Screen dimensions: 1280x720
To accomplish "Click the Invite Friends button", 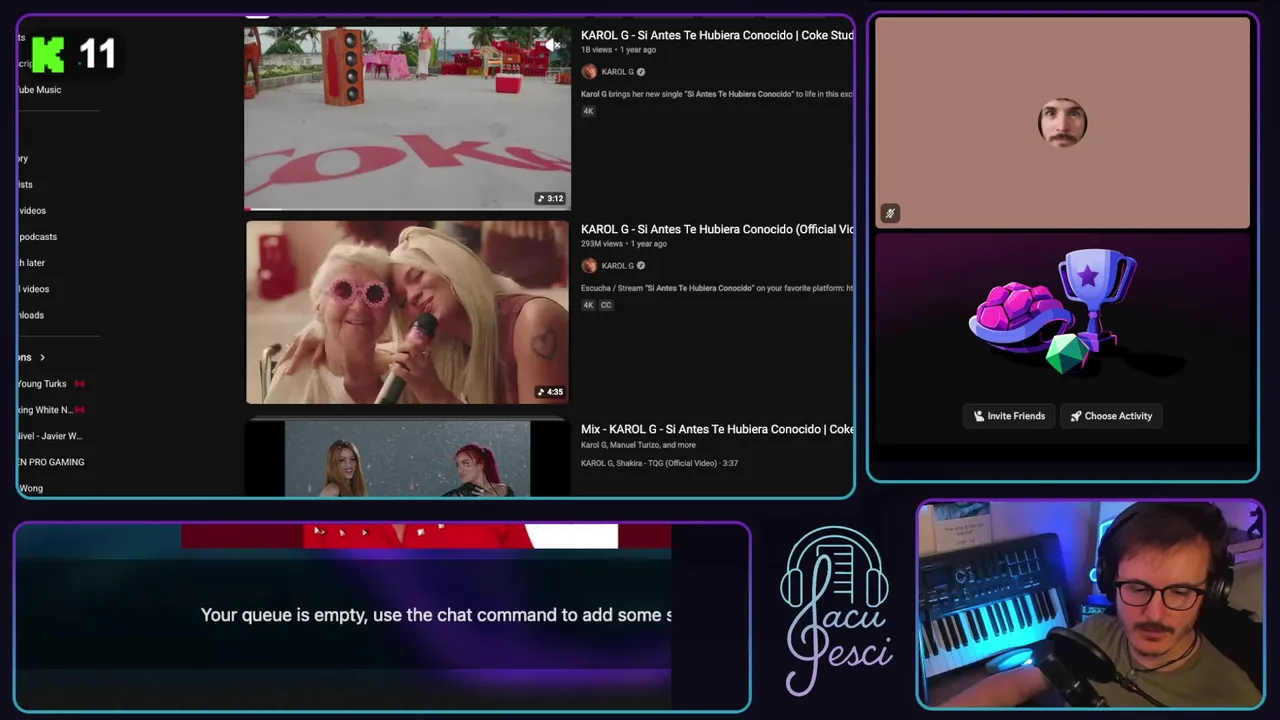I will [x=1009, y=416].
